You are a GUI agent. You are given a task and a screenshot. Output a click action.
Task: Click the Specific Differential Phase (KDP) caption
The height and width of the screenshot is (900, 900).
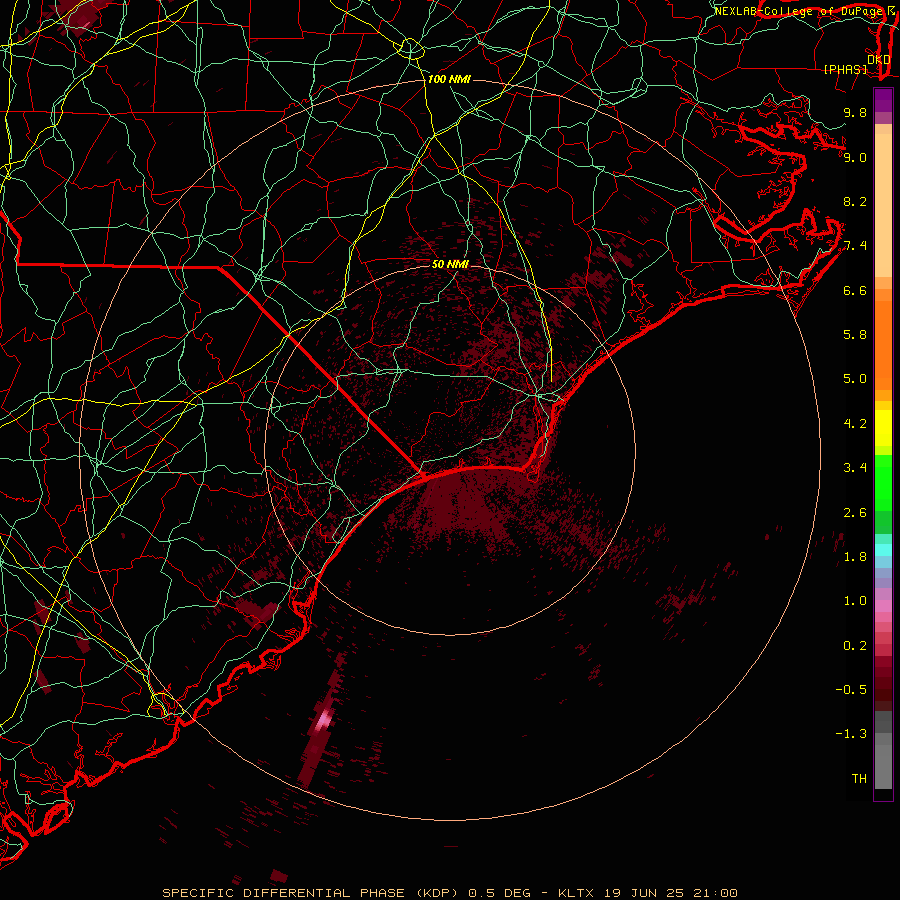point(312,893)
